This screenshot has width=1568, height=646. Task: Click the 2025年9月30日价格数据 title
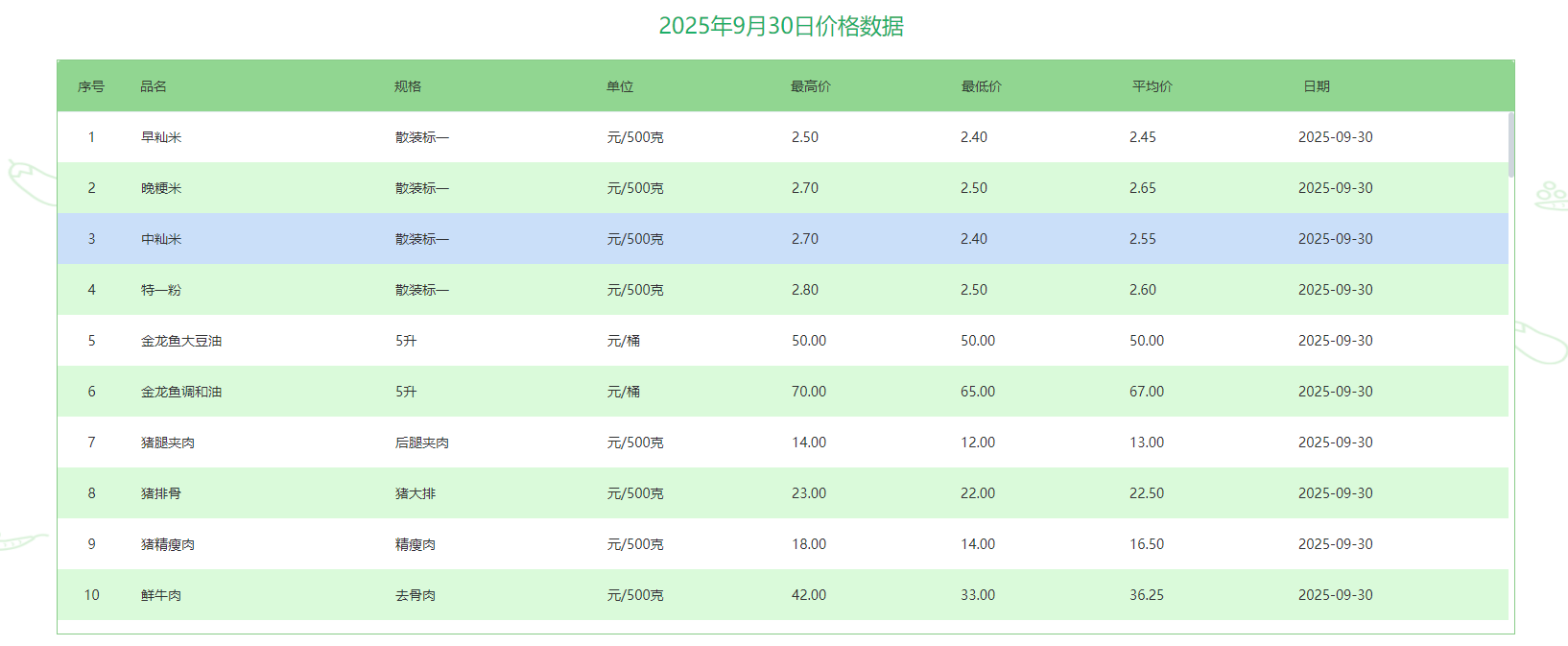(x=781, y=26)
